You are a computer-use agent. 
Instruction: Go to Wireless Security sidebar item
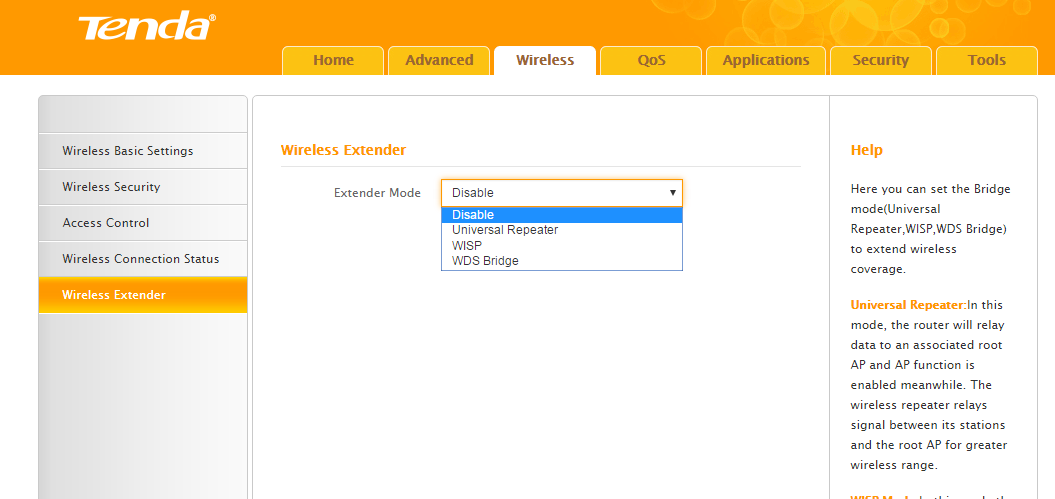pos(111,187)
